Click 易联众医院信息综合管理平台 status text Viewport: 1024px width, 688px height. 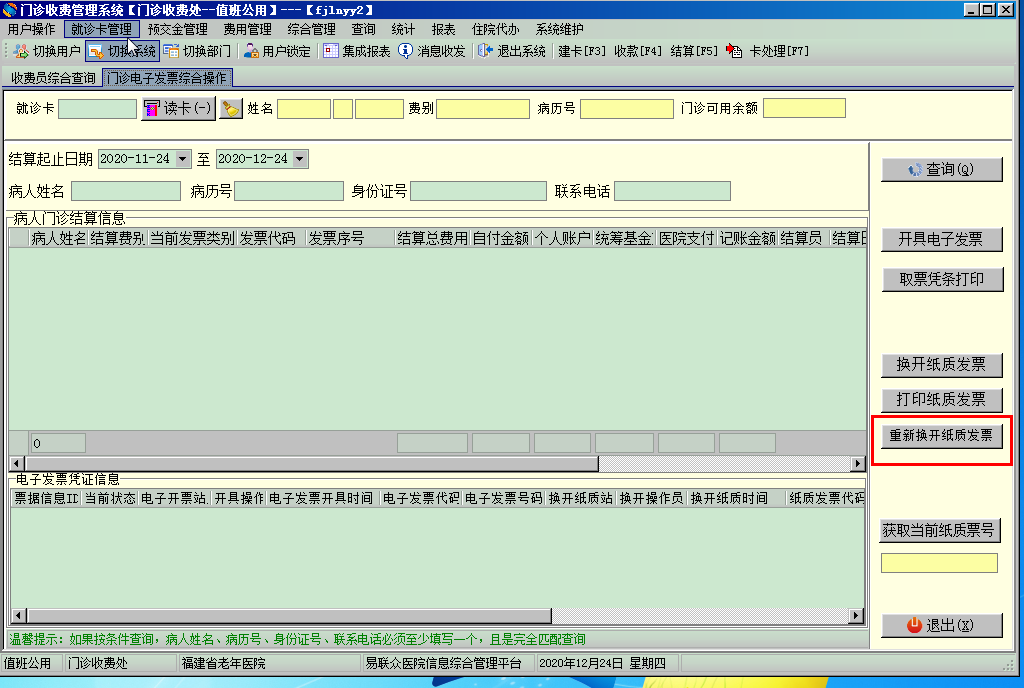pyautogui.click(x=443, y=663)
